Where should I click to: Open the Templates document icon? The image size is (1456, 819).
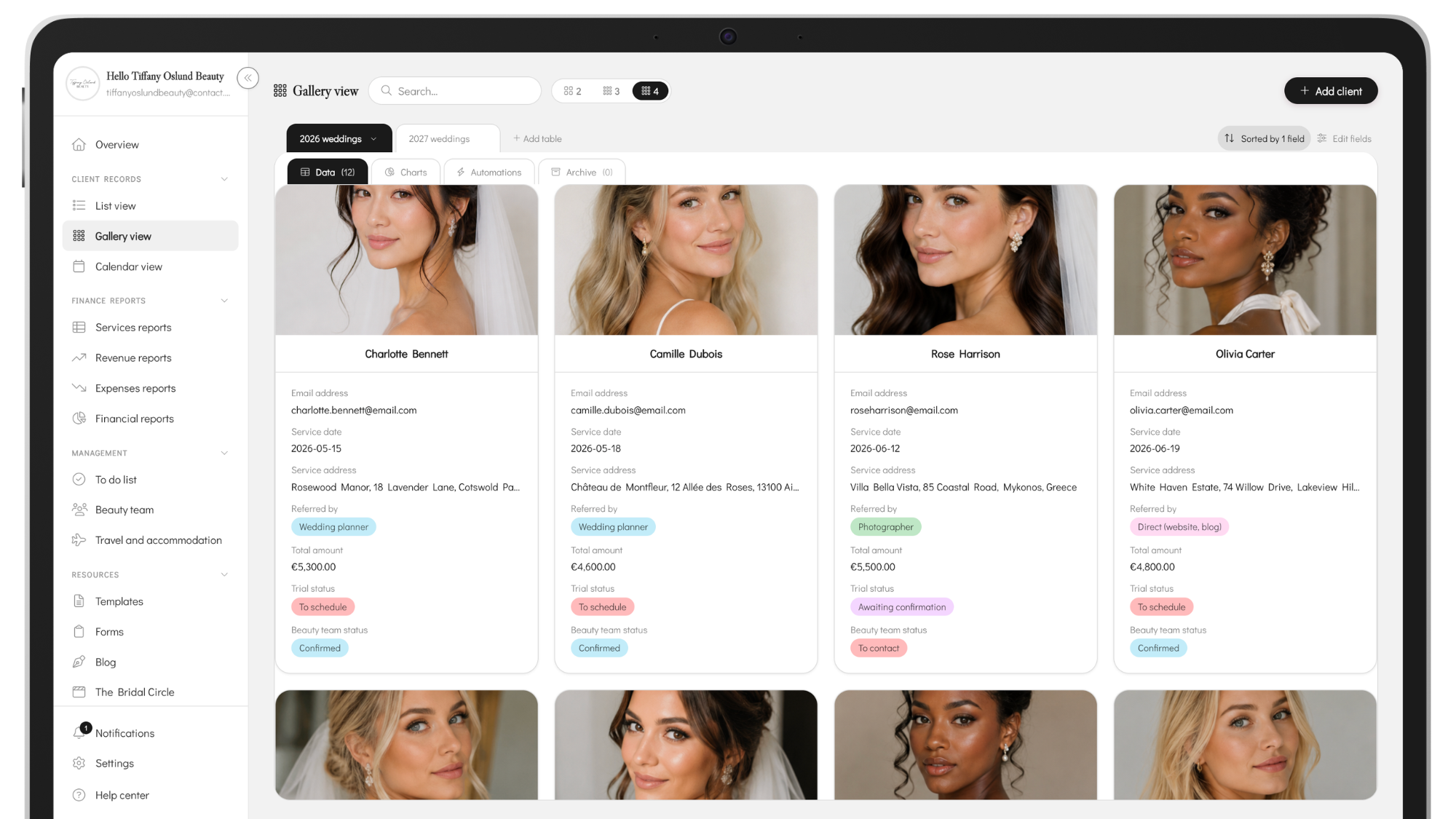(79, 601)
